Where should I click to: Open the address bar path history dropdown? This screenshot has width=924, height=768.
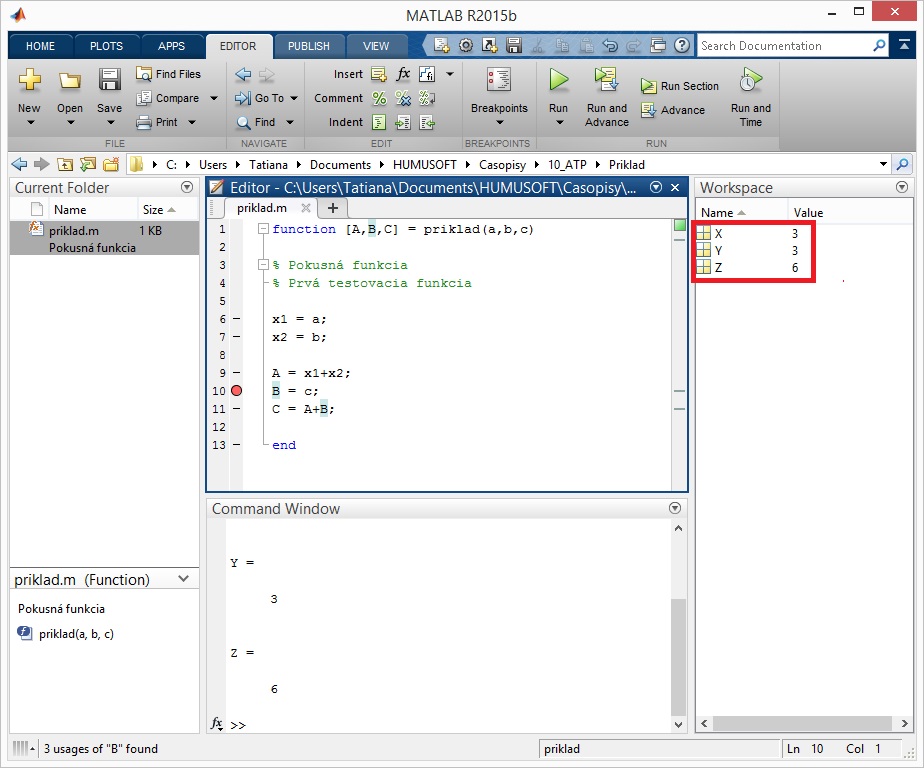click(883, 164)
